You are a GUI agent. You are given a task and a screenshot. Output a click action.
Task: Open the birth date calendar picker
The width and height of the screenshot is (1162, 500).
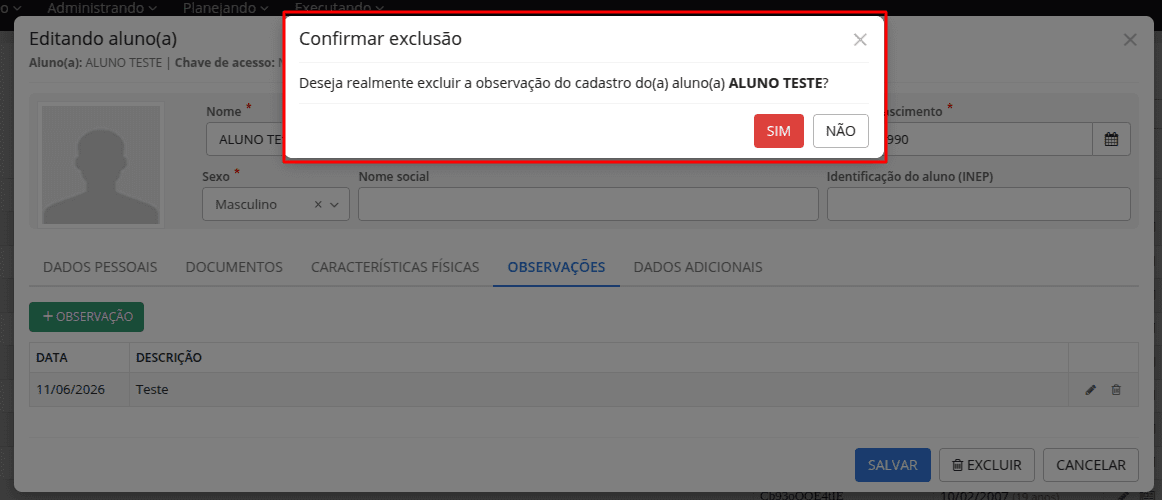pyautogui.click(x=1111, y=139)
